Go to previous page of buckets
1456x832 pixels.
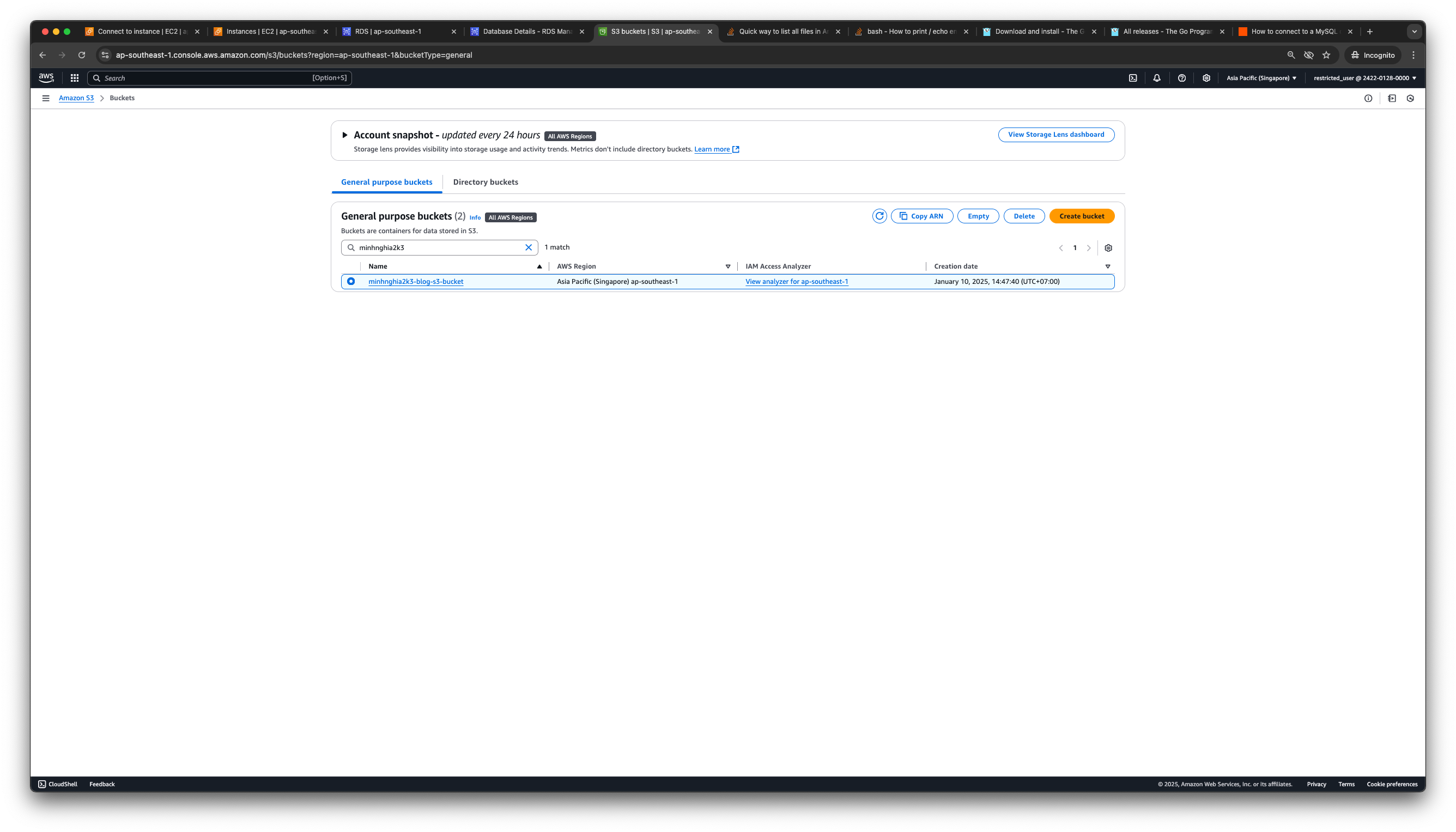pyautogui.click(x=1060, y=248)
